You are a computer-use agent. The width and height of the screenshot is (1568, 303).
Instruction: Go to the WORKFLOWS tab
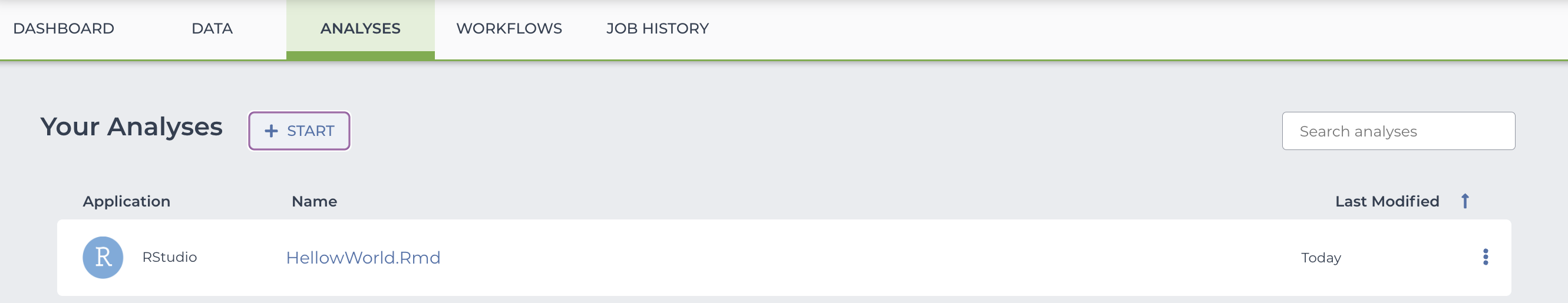[x=510, y=29]
